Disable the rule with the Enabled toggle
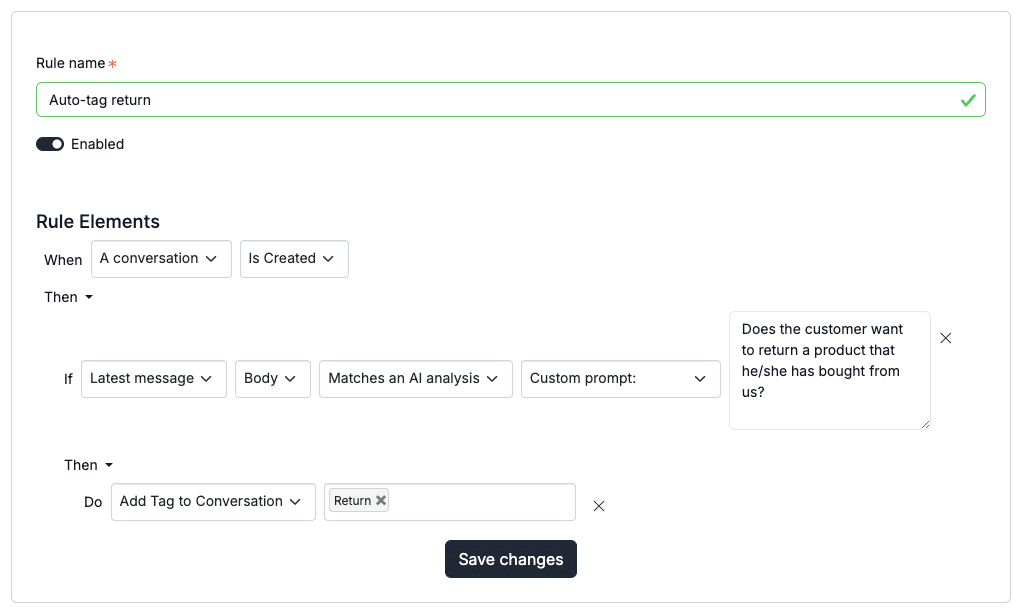 [50, 144]
